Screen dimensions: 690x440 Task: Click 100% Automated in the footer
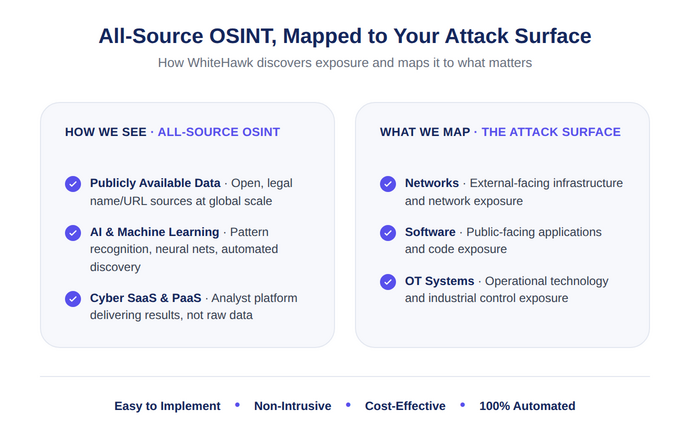(x=527, y=406)
